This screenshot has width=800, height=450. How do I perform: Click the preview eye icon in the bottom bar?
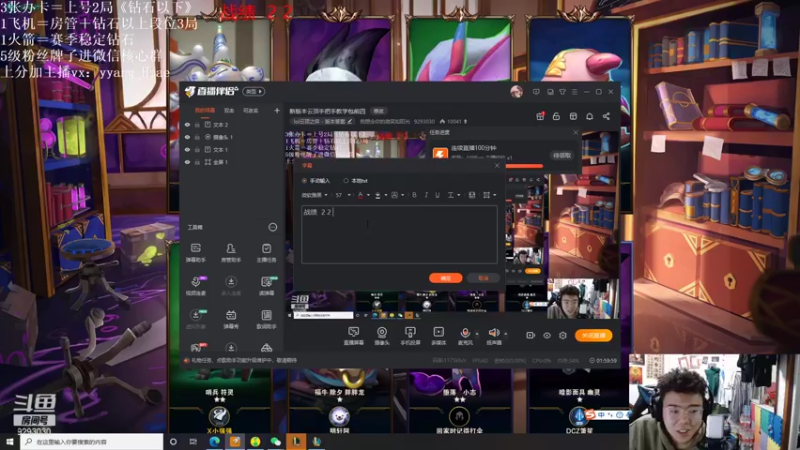point(547,335)
